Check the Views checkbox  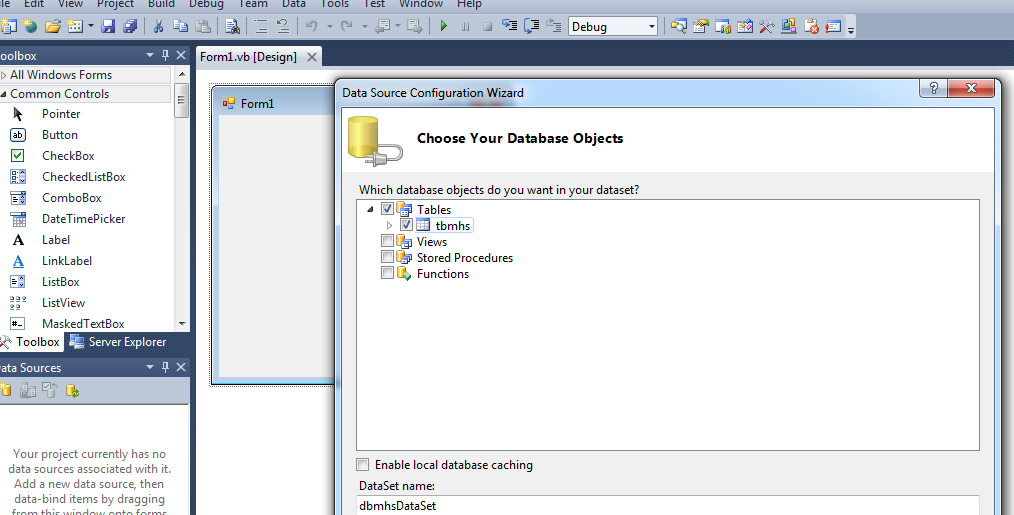point(387,241)
